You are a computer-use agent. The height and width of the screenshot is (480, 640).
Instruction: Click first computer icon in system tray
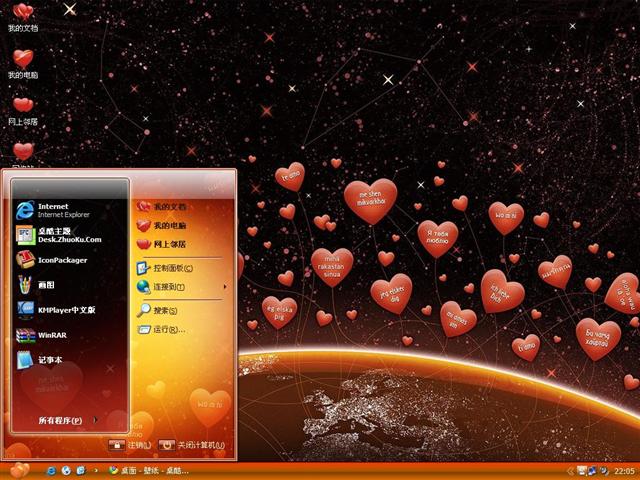coord(582,471)
